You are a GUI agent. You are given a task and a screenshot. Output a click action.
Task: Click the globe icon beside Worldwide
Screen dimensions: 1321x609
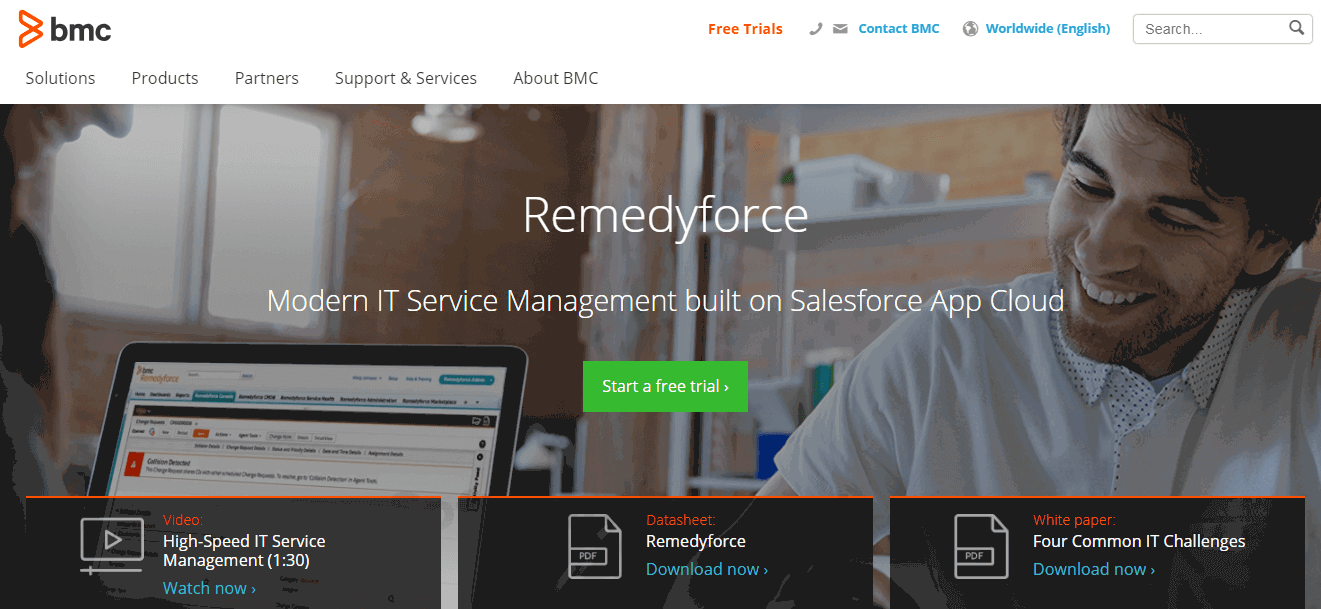[970, 29]
